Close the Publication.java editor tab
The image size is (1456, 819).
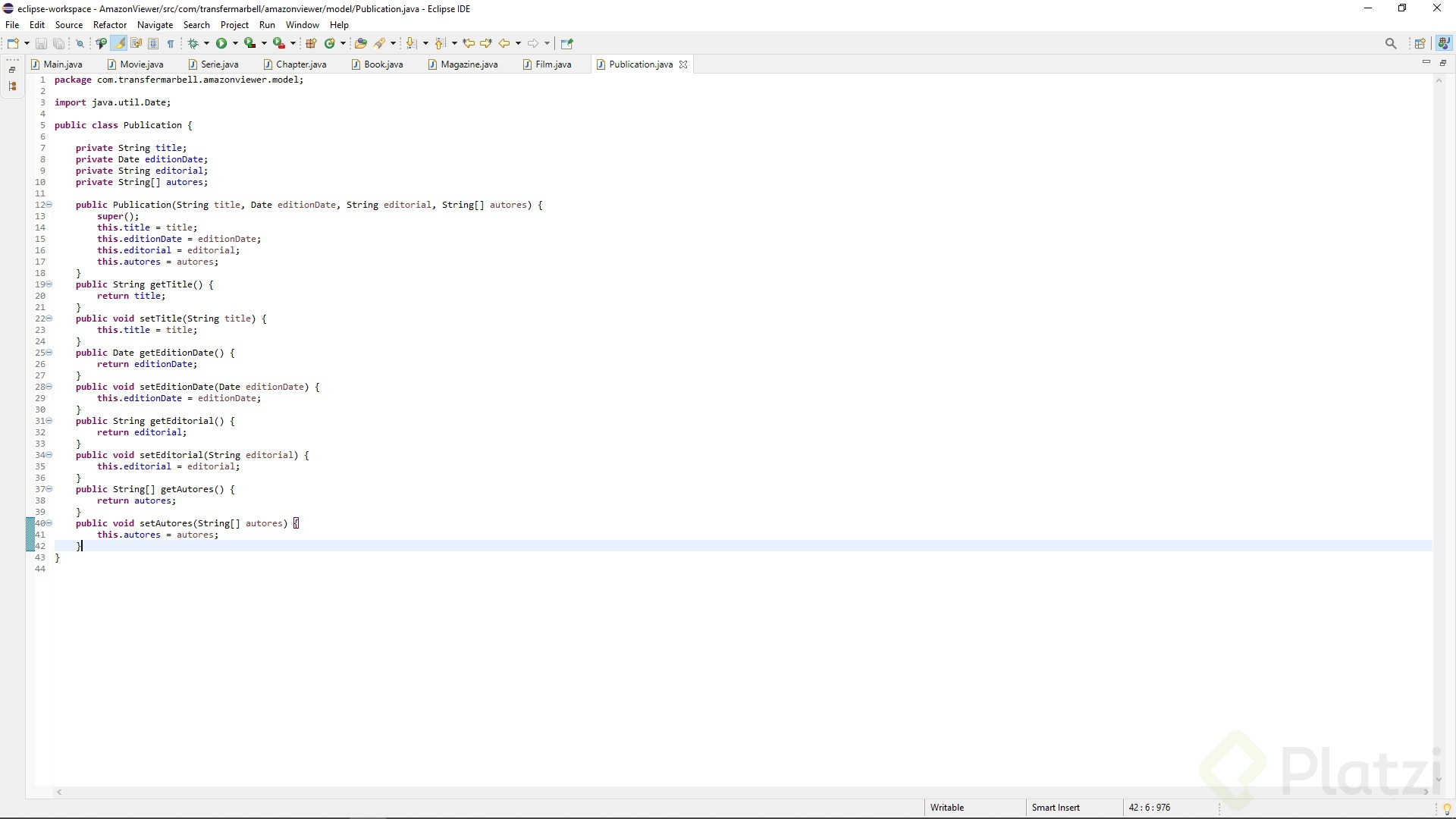point(683,64)
